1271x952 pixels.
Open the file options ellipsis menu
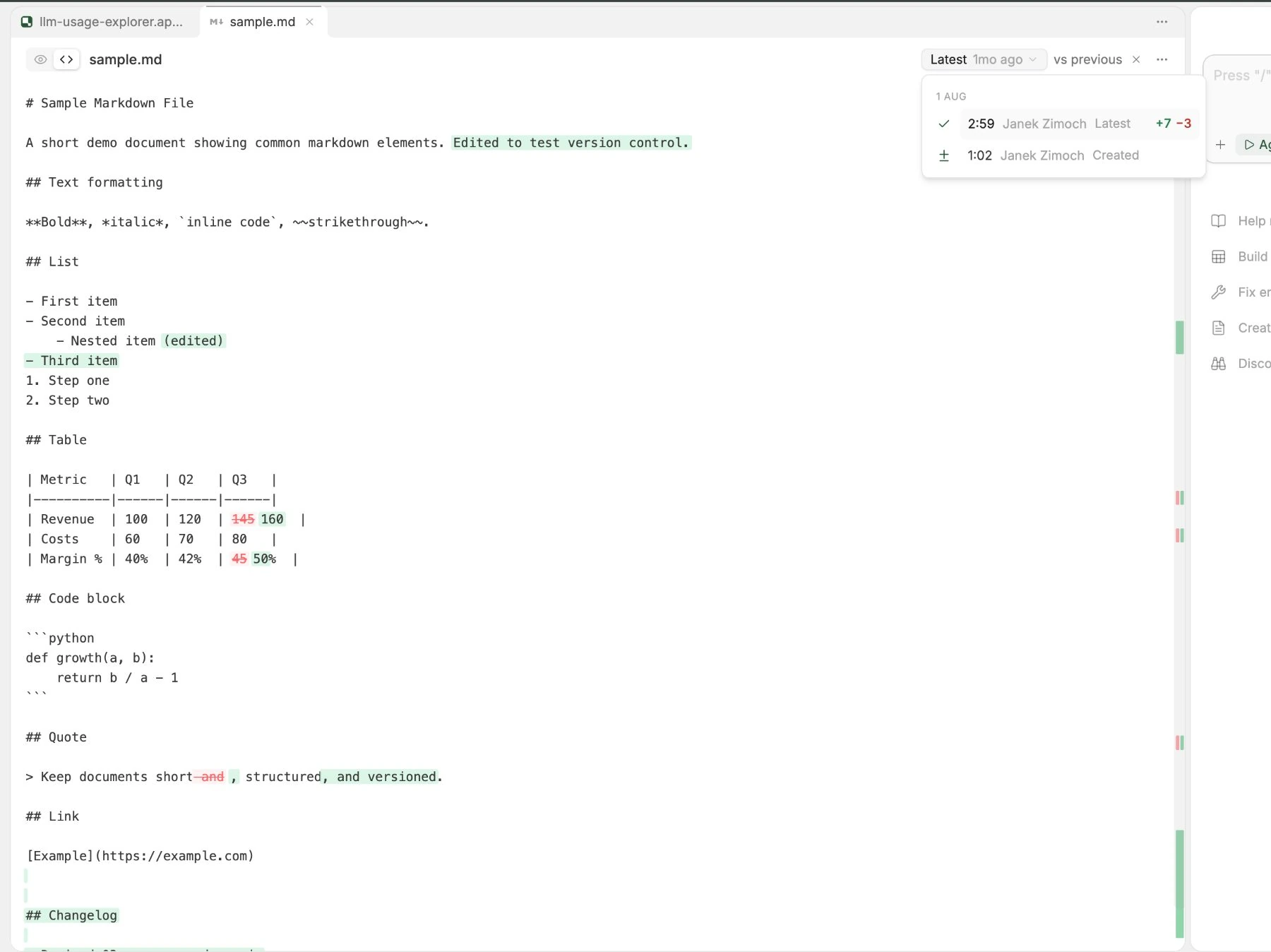click(1162, 59)
